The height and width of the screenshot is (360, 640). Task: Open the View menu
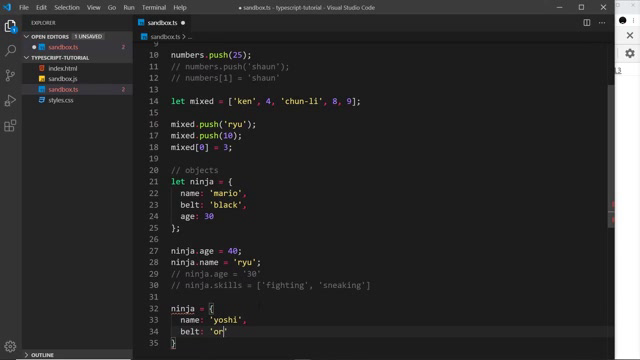click(x=93, y=7)
